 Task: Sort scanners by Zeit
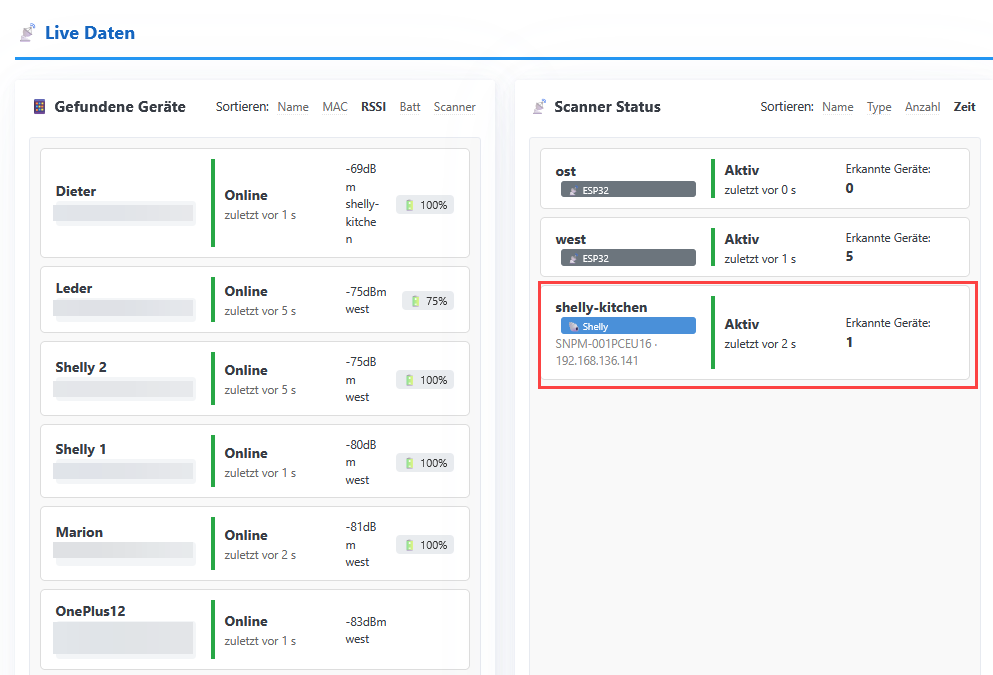(965, 107)
